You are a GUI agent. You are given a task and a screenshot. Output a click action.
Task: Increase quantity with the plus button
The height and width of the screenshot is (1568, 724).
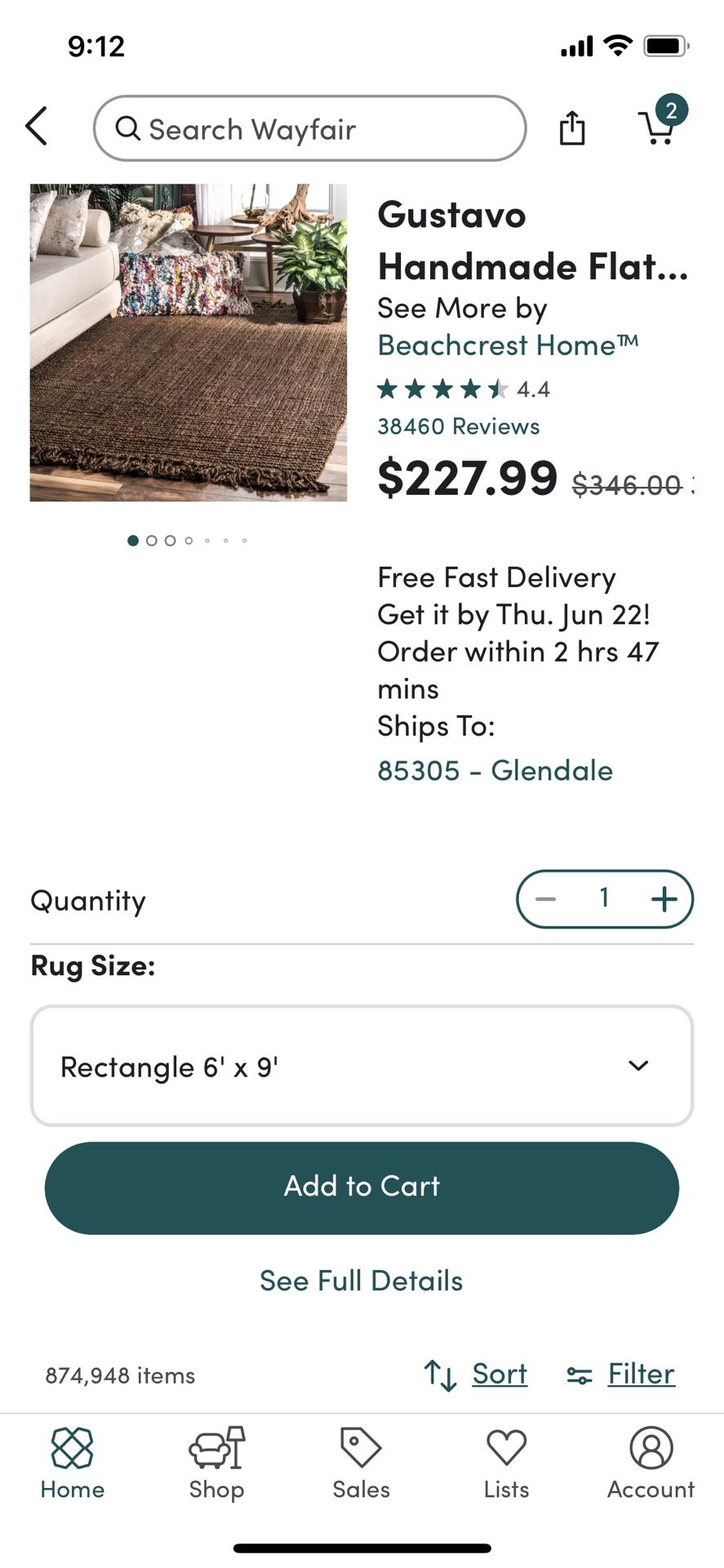click(x=664, y=898)
